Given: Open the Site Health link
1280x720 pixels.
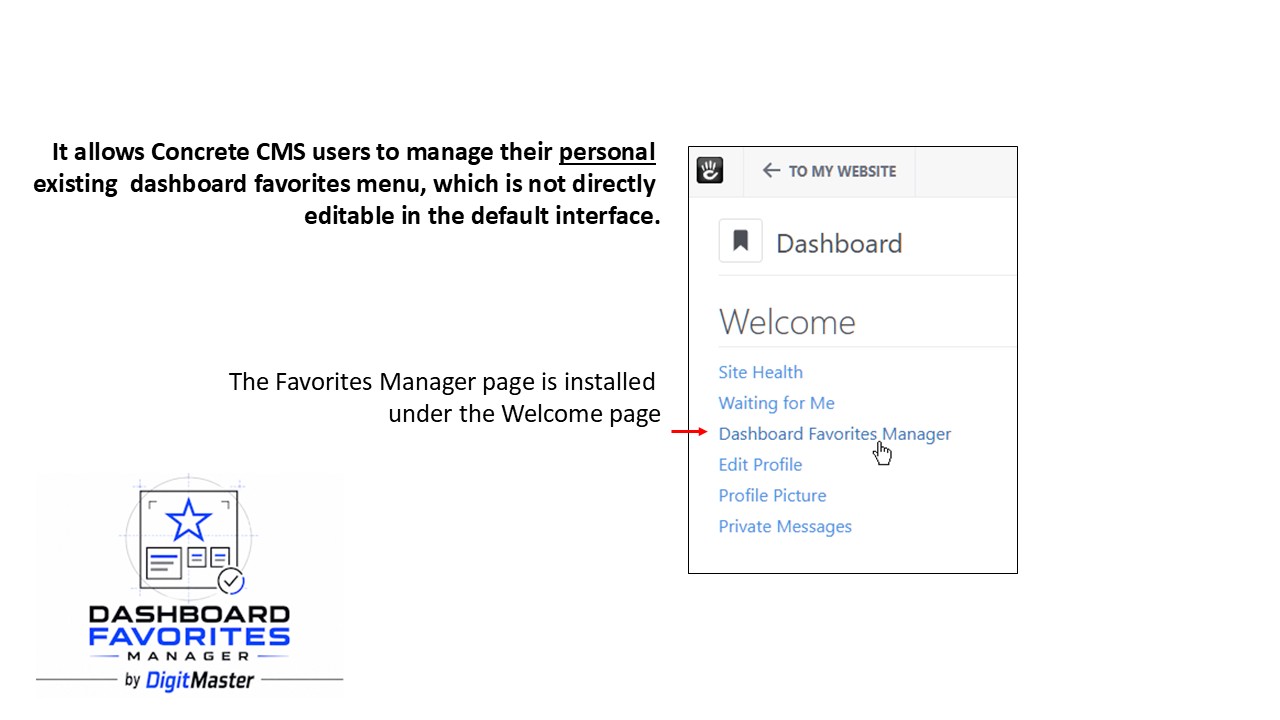Looking at the screenshot, I should point(760,372).
